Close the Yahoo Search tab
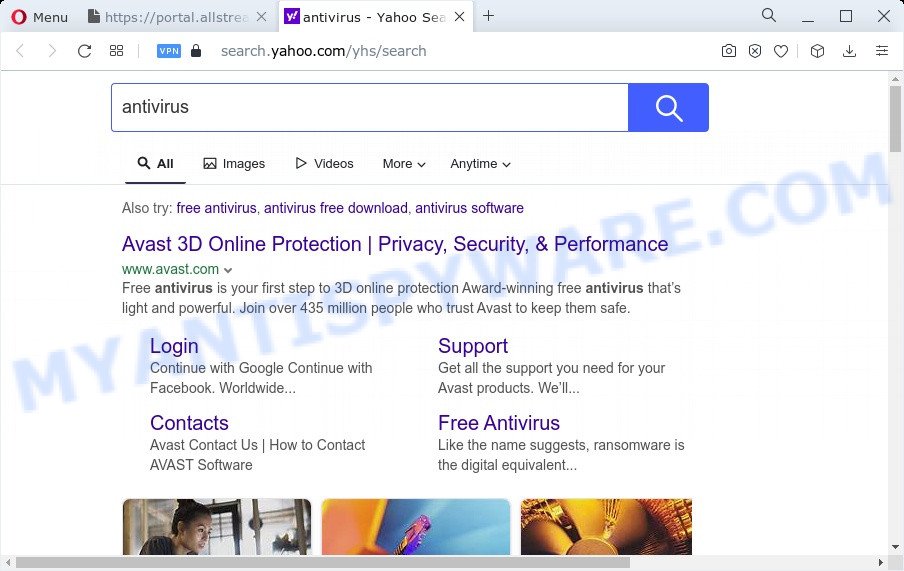 click(459, 17)
